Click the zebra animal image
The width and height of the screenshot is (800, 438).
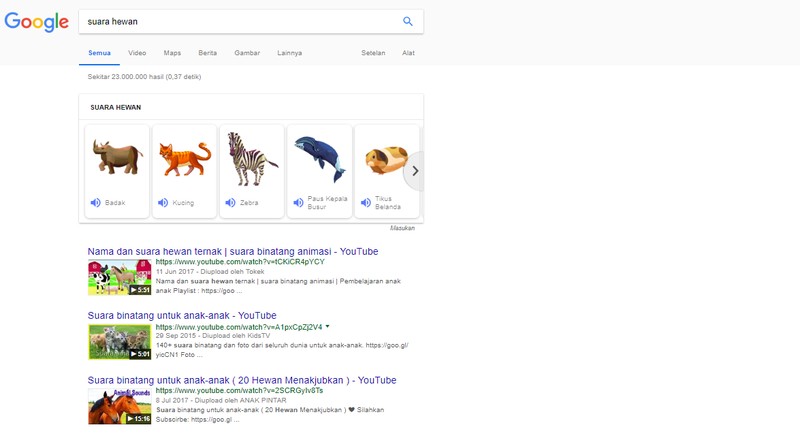(x=252, y=158)
